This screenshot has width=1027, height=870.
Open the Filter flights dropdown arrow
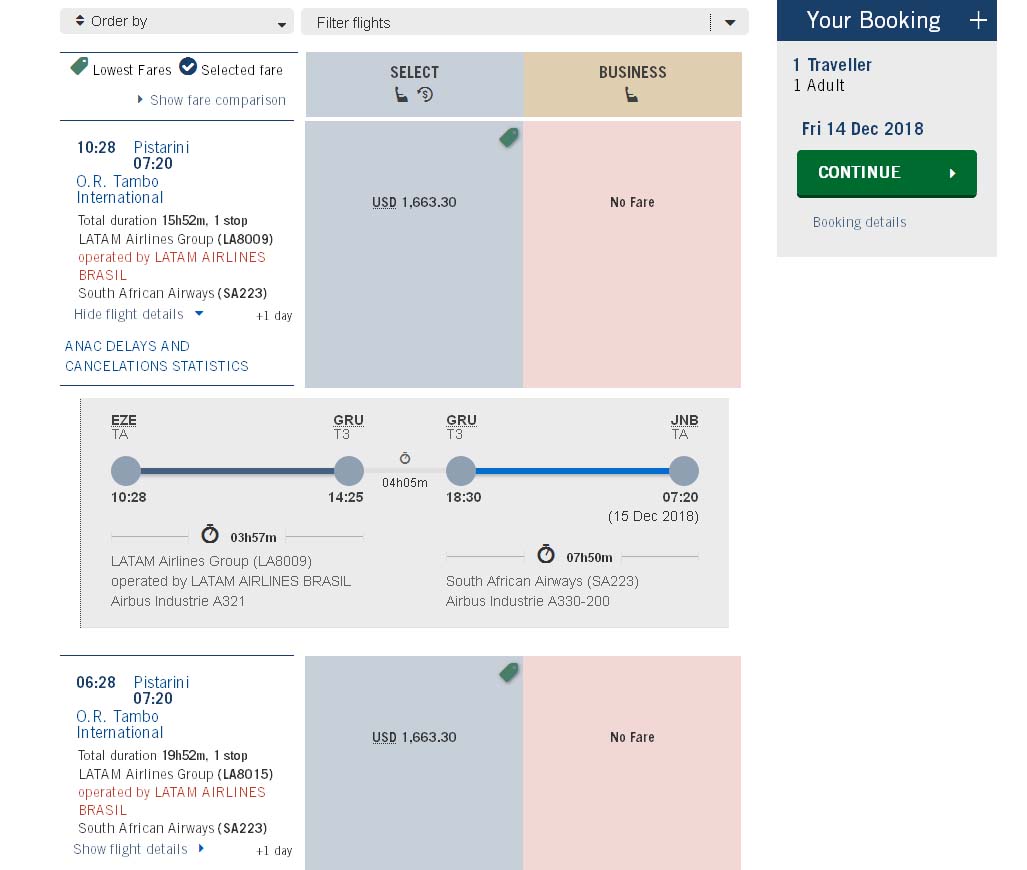(730, 23)
